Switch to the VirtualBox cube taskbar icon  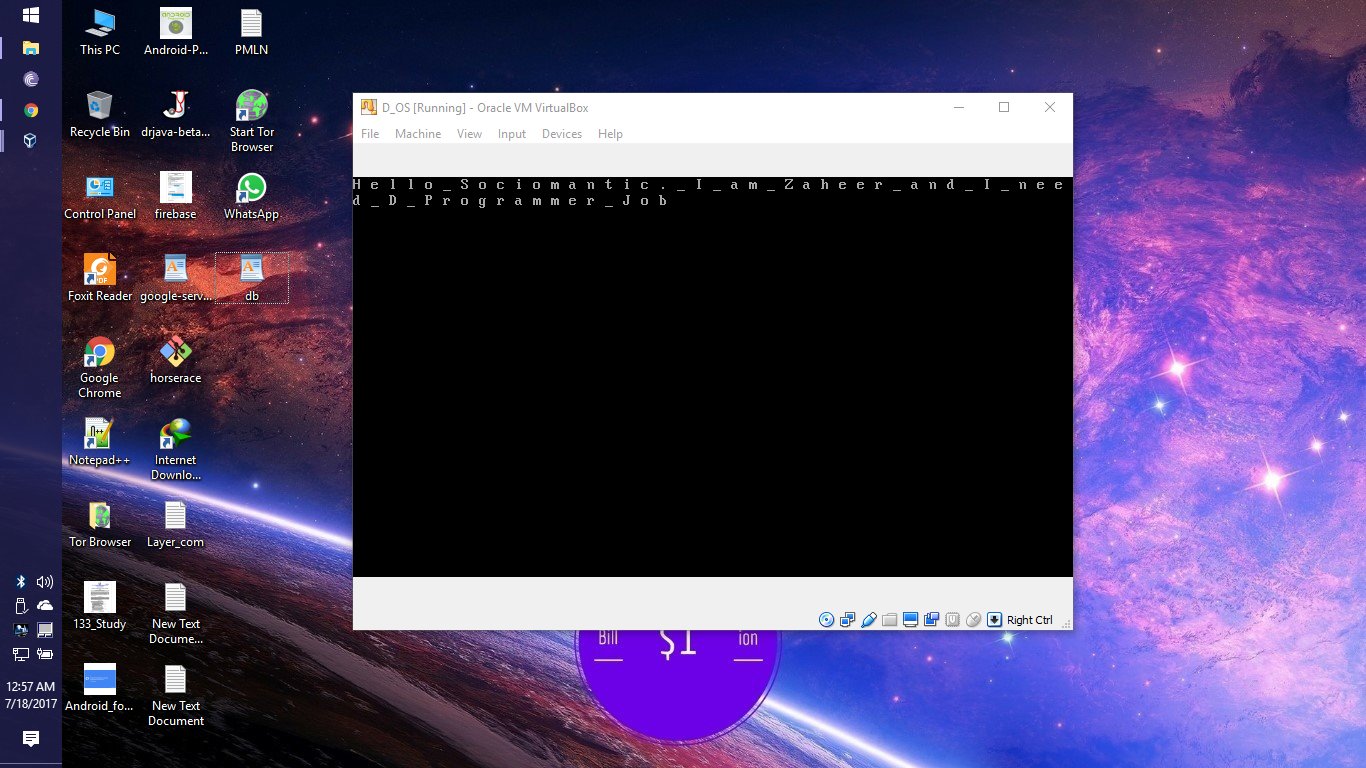(31, 141)
